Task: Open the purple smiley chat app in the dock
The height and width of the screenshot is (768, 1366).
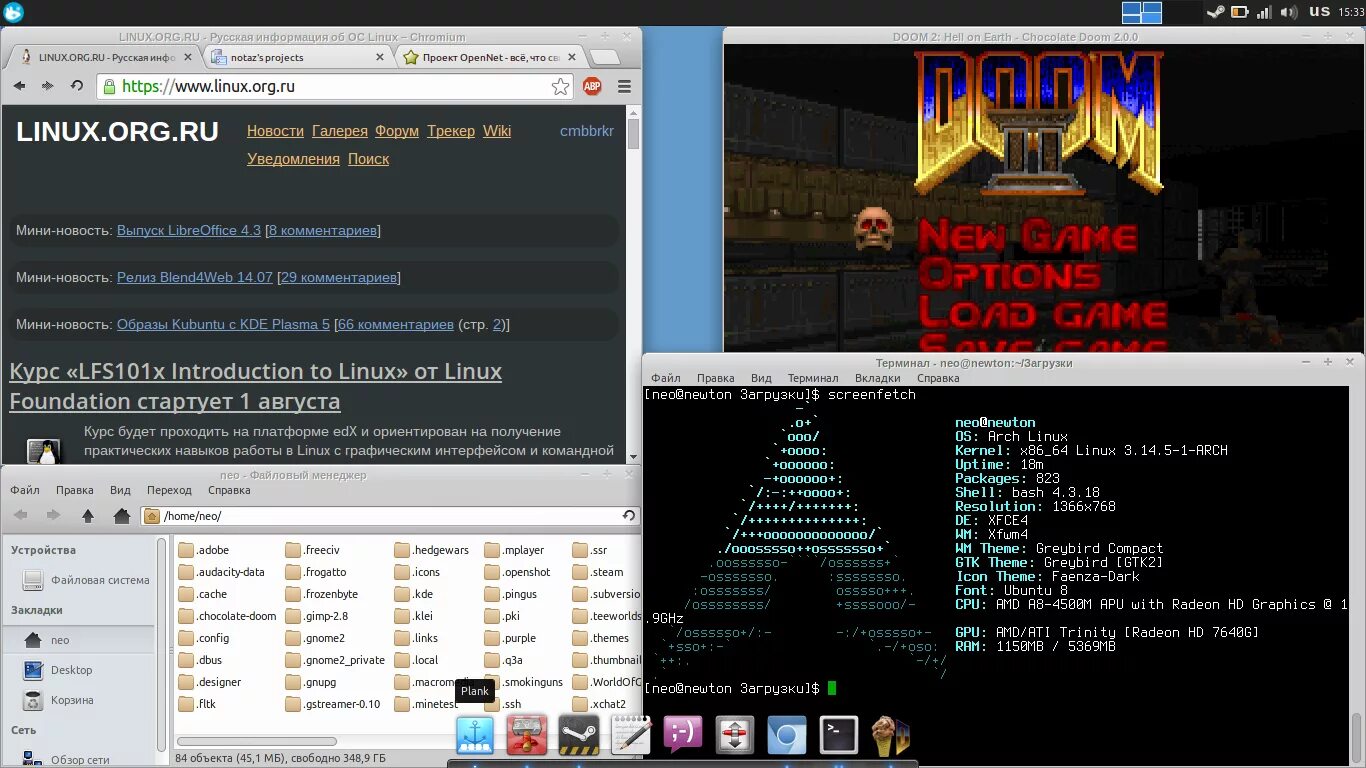Action: tap(683, 736)
